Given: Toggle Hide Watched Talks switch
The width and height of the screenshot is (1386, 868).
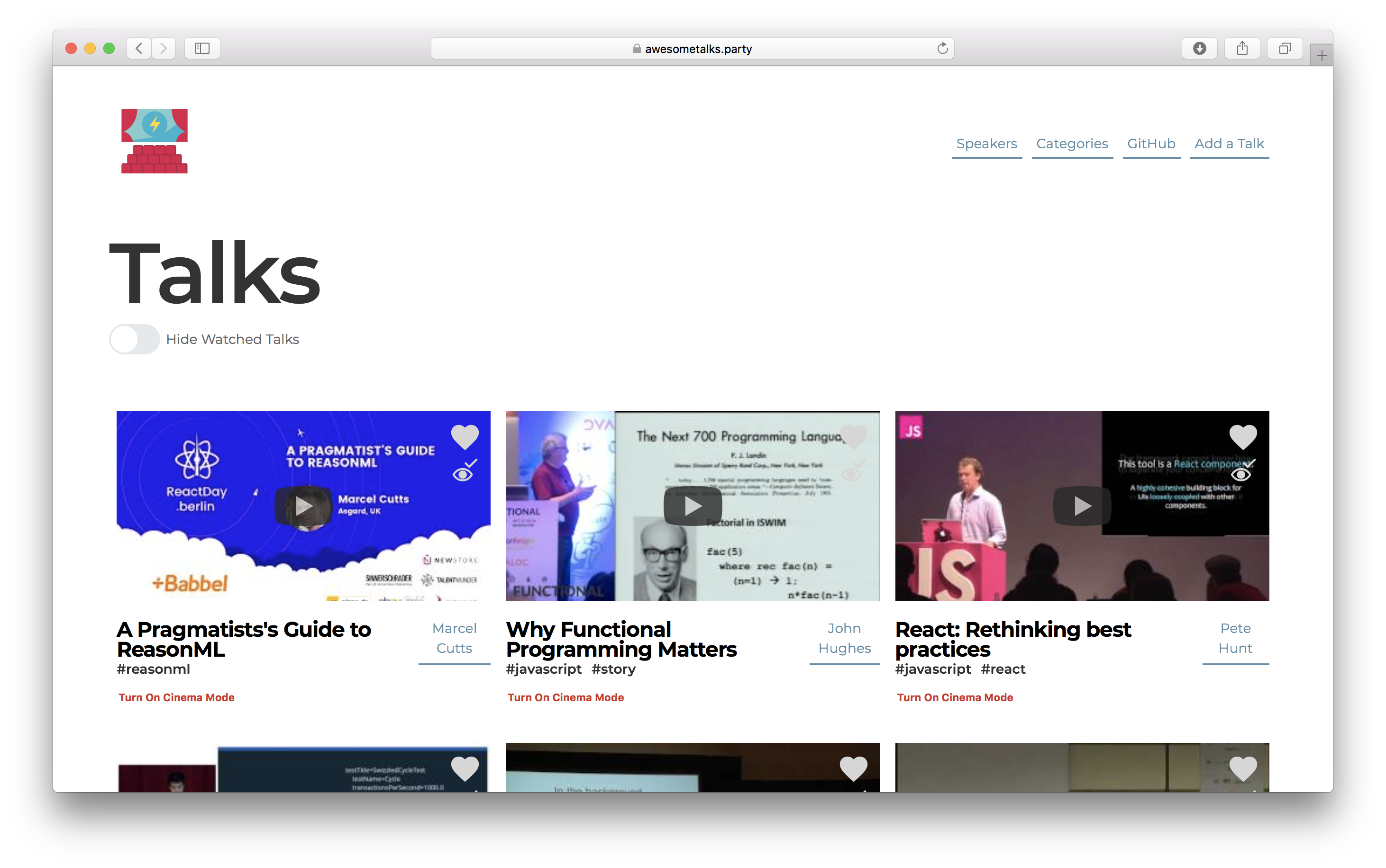Looking at the screenshot, I should (134, 339).
